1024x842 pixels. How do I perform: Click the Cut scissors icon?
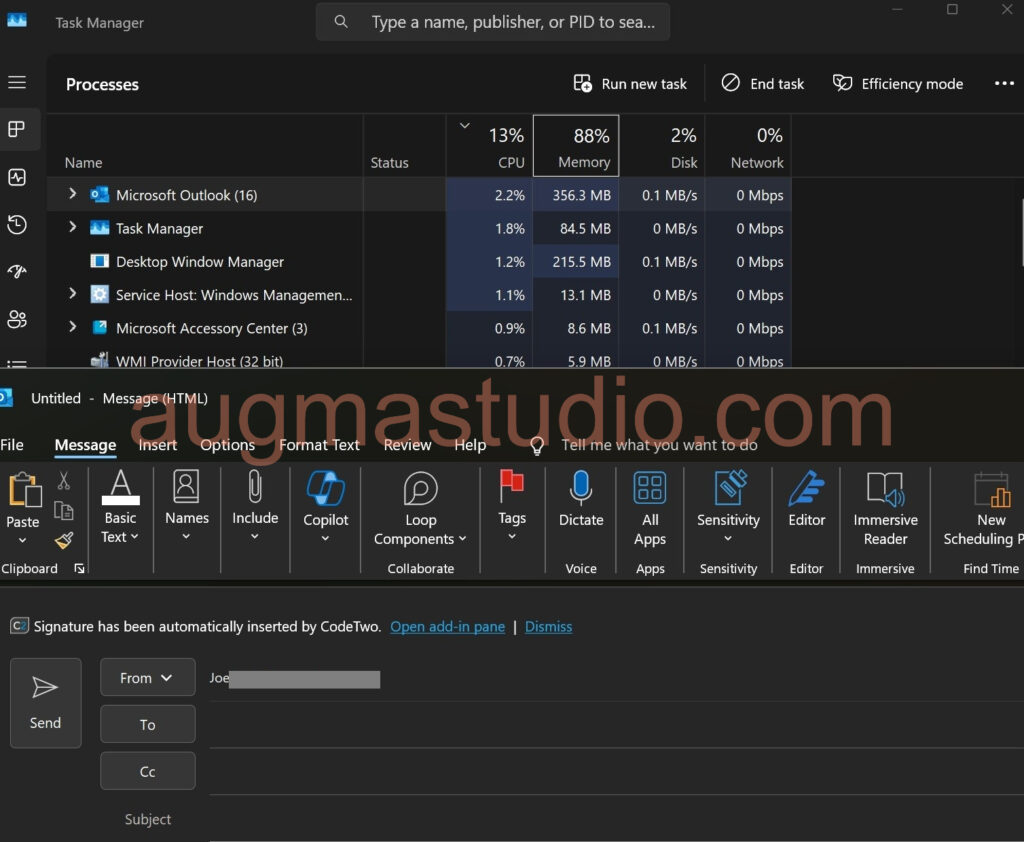pyautogui.click(x=64, y=481)
